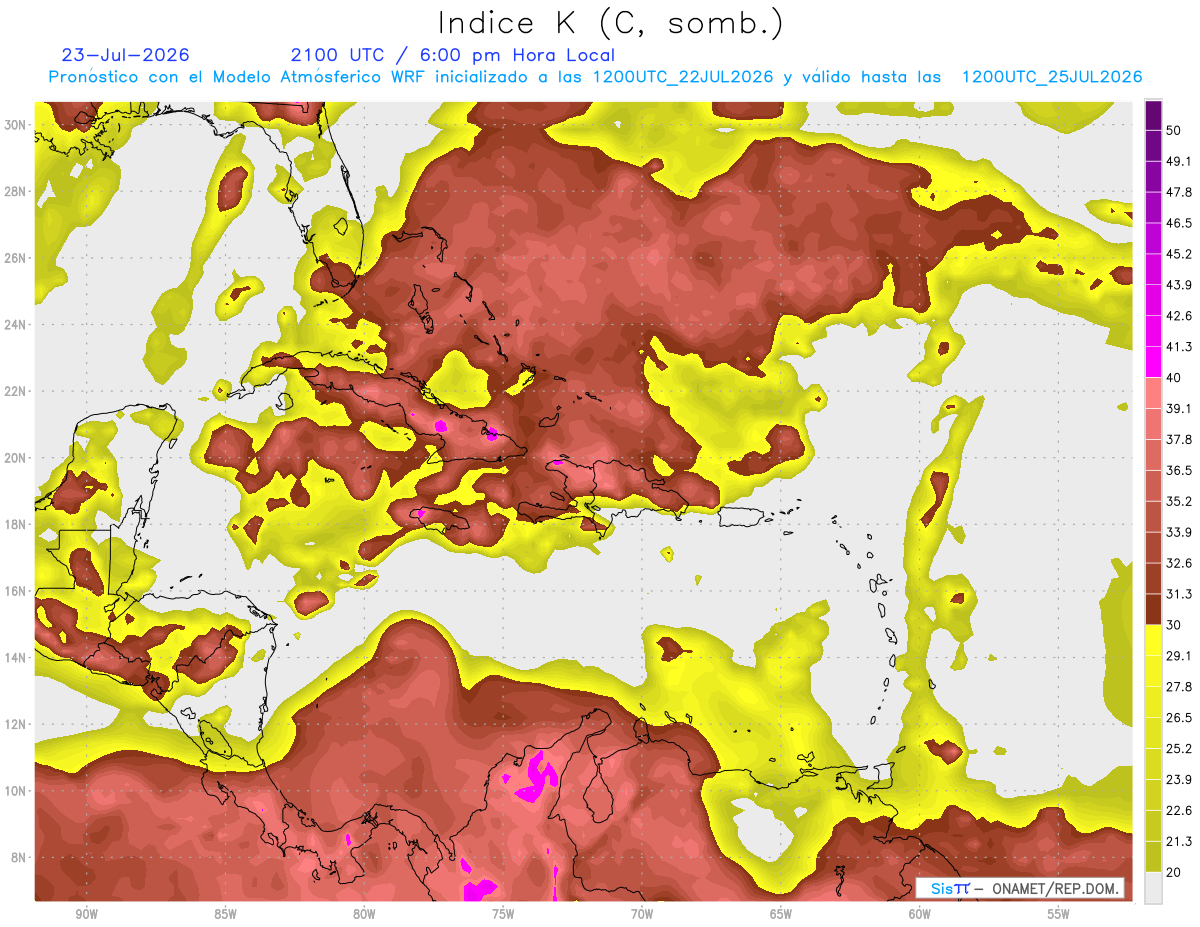Click the title "Indice K (C, somb.)"
The width and height of the screenshot is (1200, 927).
pos(610,23)
